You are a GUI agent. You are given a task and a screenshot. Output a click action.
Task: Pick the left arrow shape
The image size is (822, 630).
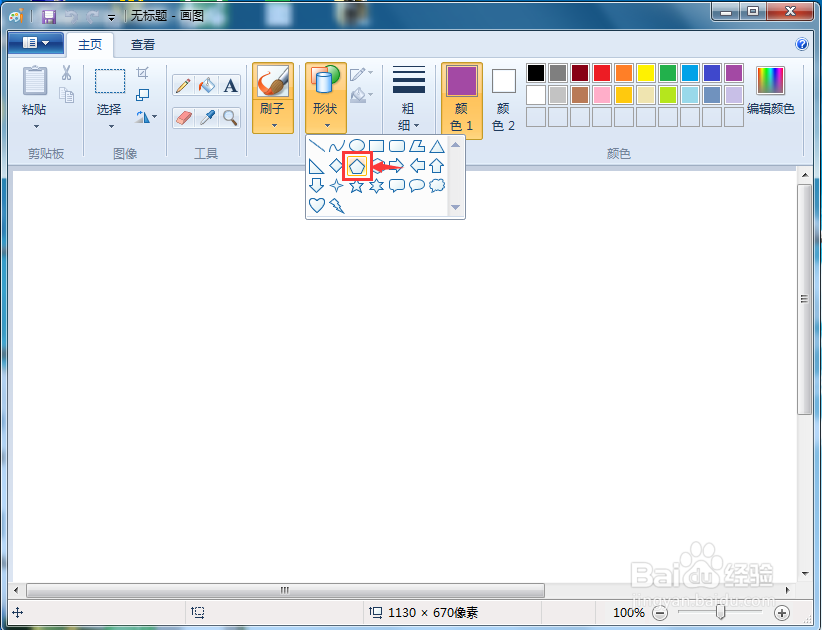[417, 166]
